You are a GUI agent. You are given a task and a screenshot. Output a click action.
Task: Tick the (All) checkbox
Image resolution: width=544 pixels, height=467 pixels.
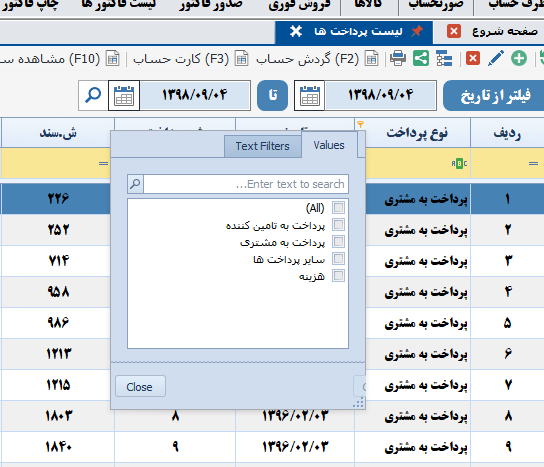(338, 207)
